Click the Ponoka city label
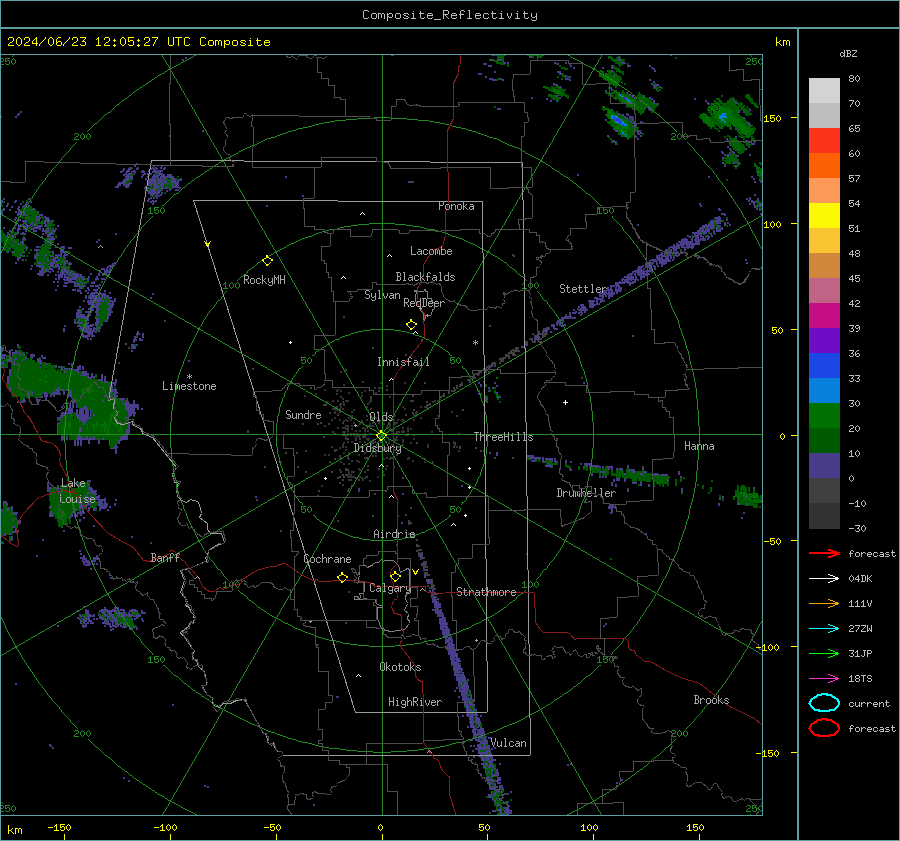The height and width of the screenshot is (841, 900). click(456, 206)
